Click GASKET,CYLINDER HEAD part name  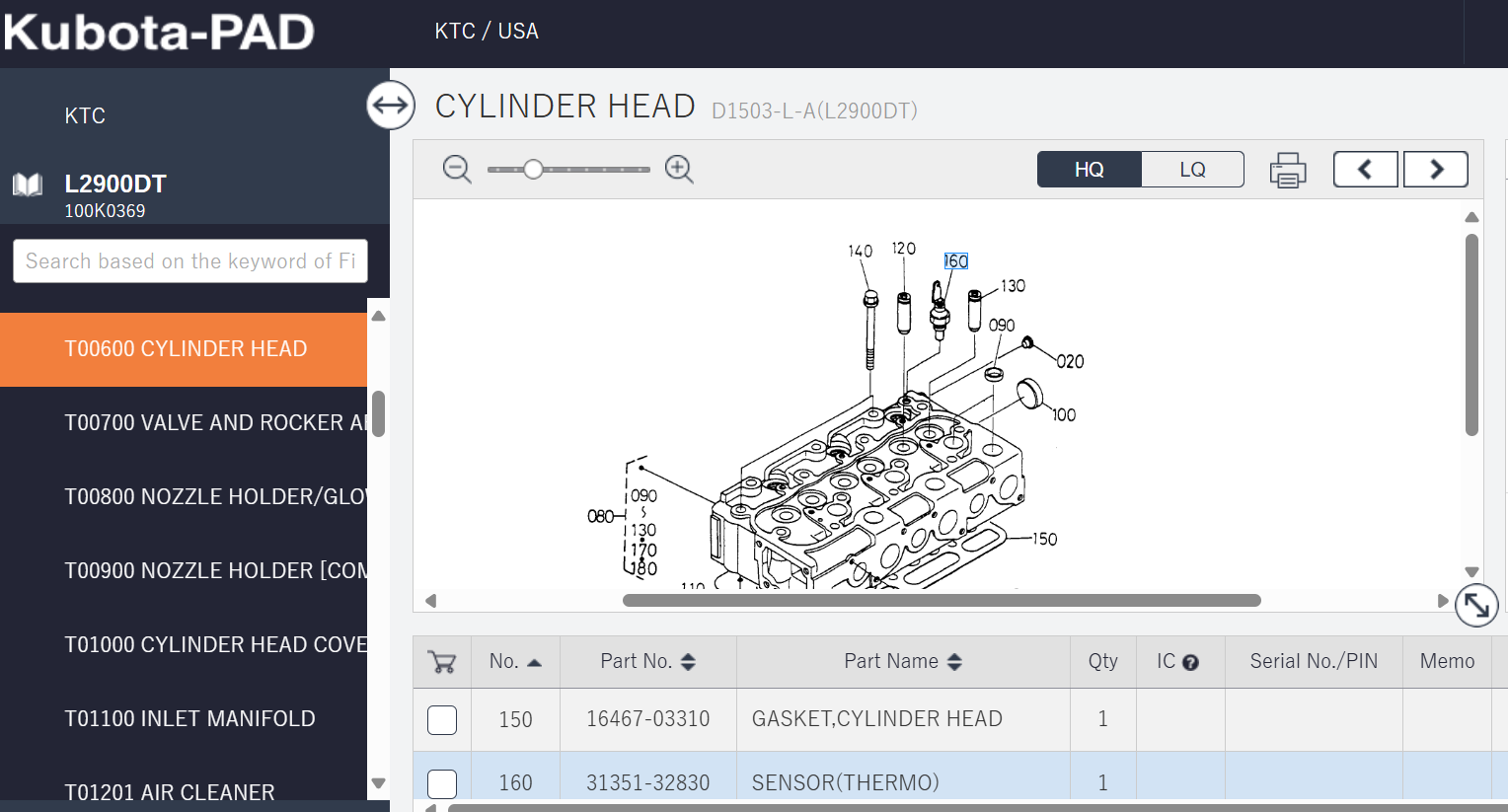coord(876,719)
